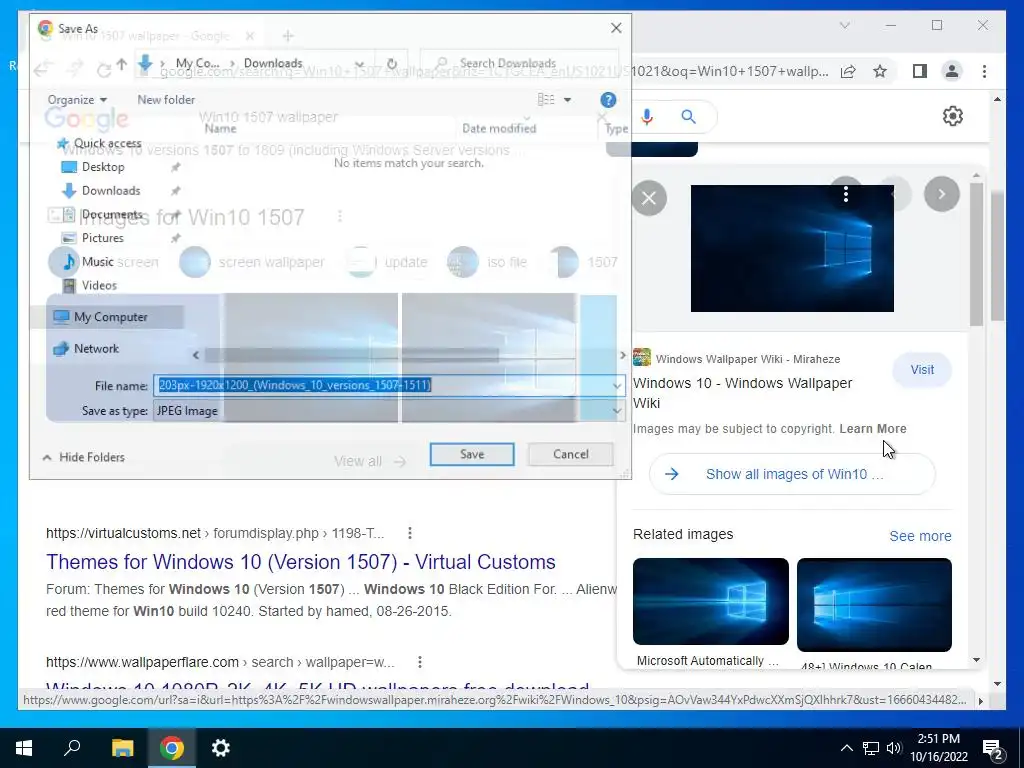Sort by the Name column header

(220, 129)
